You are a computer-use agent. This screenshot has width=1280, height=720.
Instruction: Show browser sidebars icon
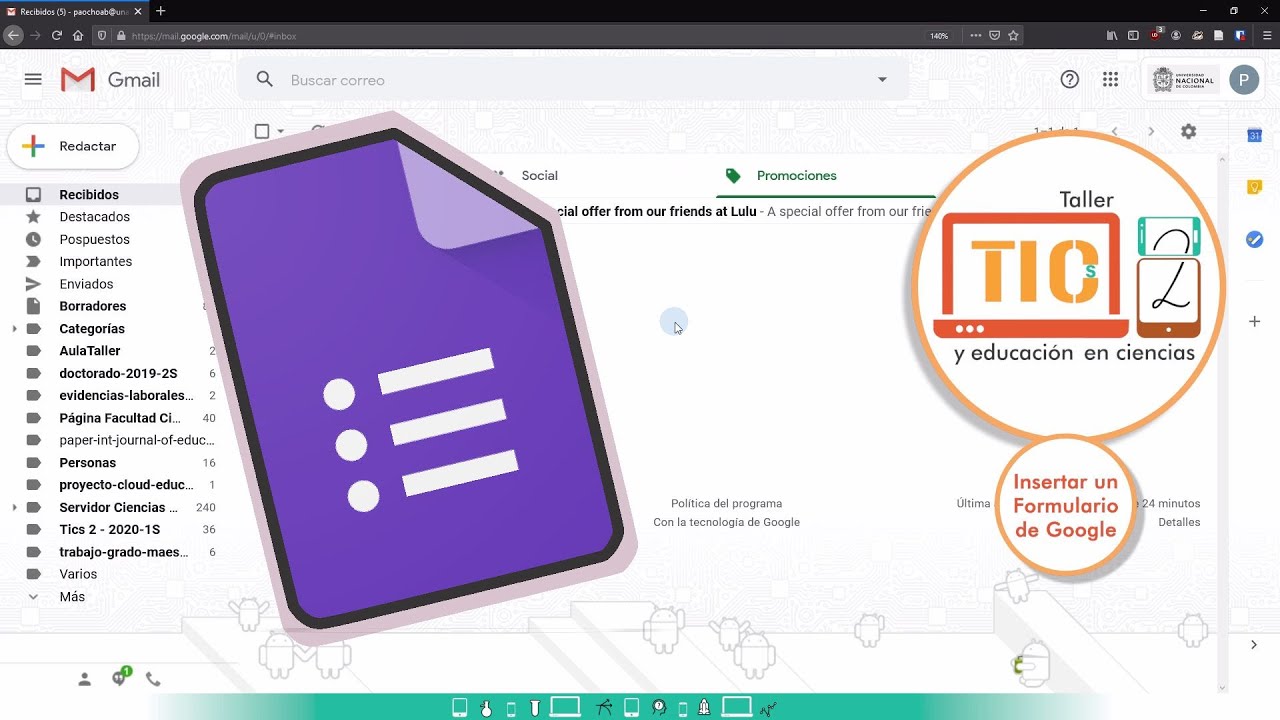click(1133, 35)
